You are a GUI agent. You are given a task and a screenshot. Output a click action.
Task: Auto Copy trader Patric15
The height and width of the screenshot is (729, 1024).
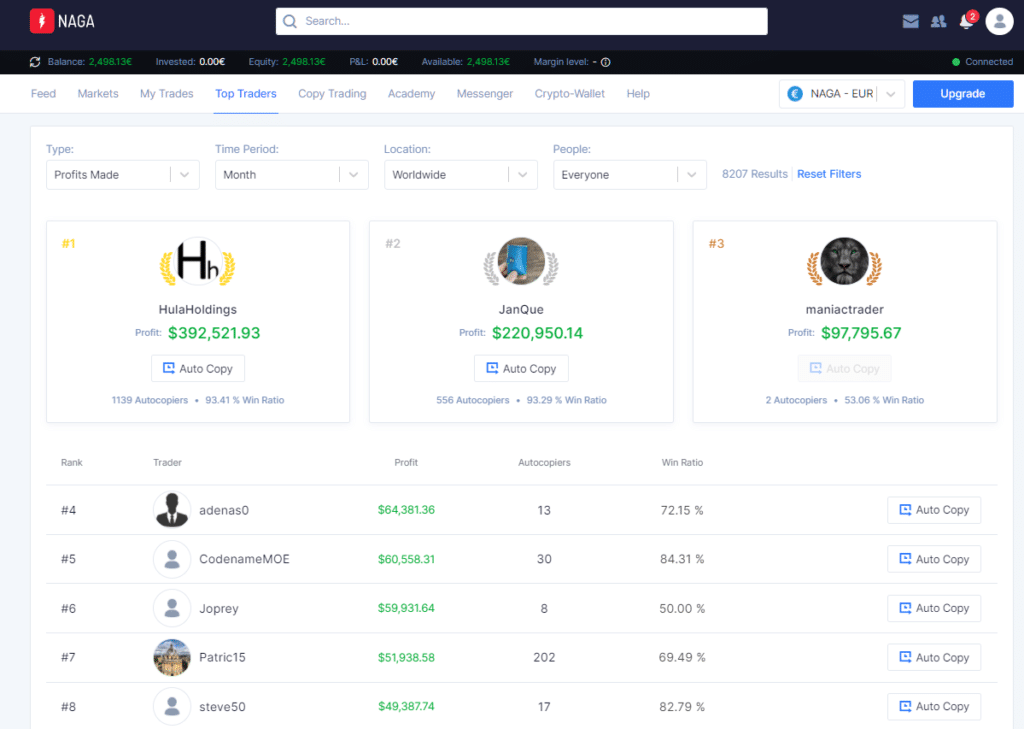pyautogui.click(x=934, y=657)
